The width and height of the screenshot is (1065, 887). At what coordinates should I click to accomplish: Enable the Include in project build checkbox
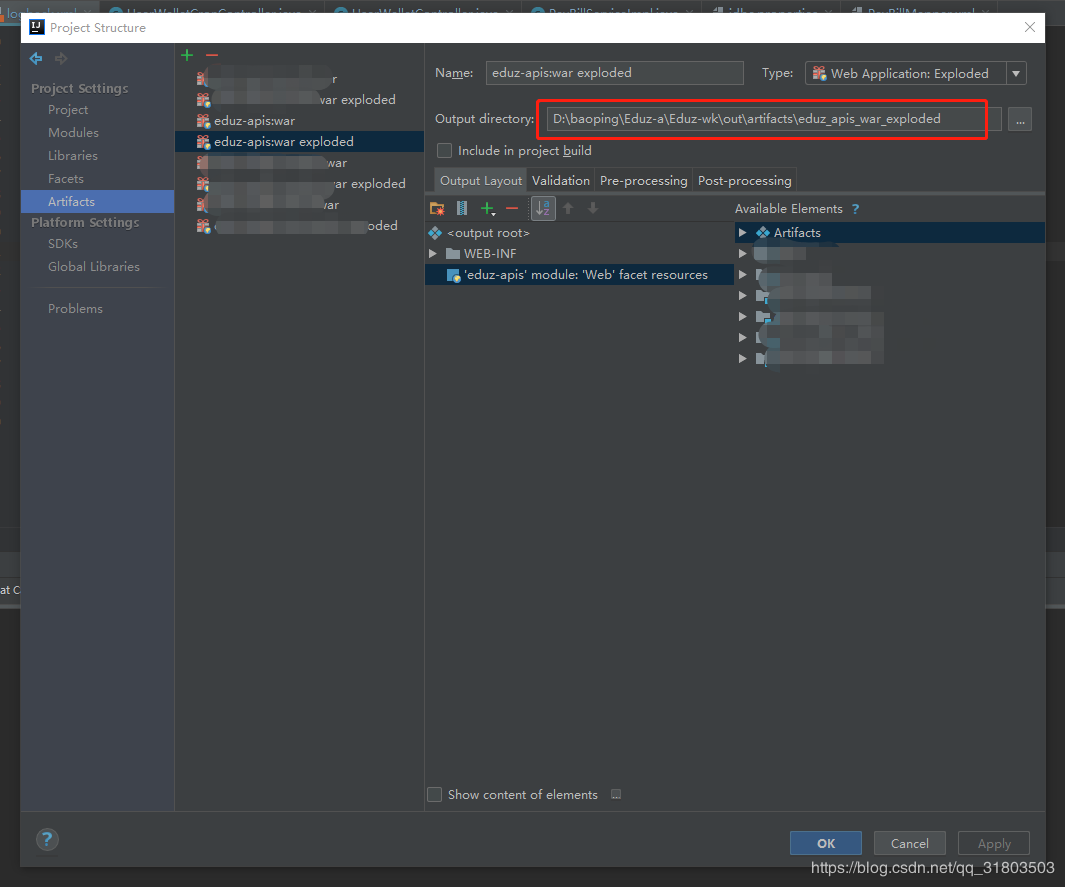[443, 151]
